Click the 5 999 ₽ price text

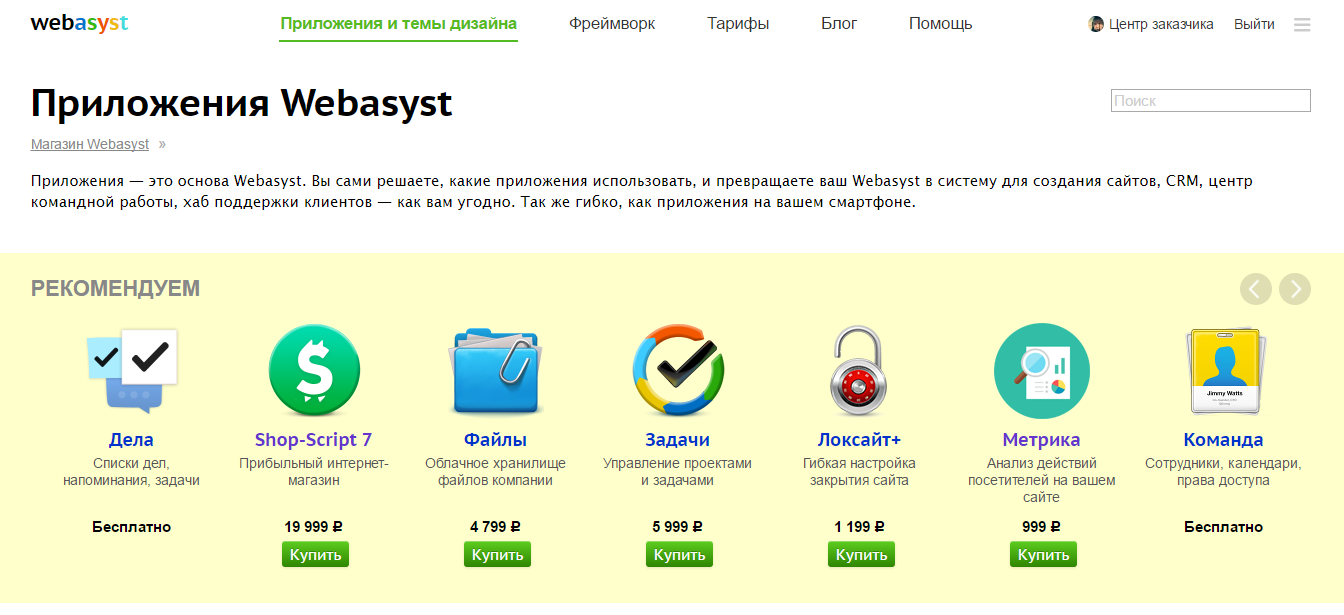(x=677, y=527)
